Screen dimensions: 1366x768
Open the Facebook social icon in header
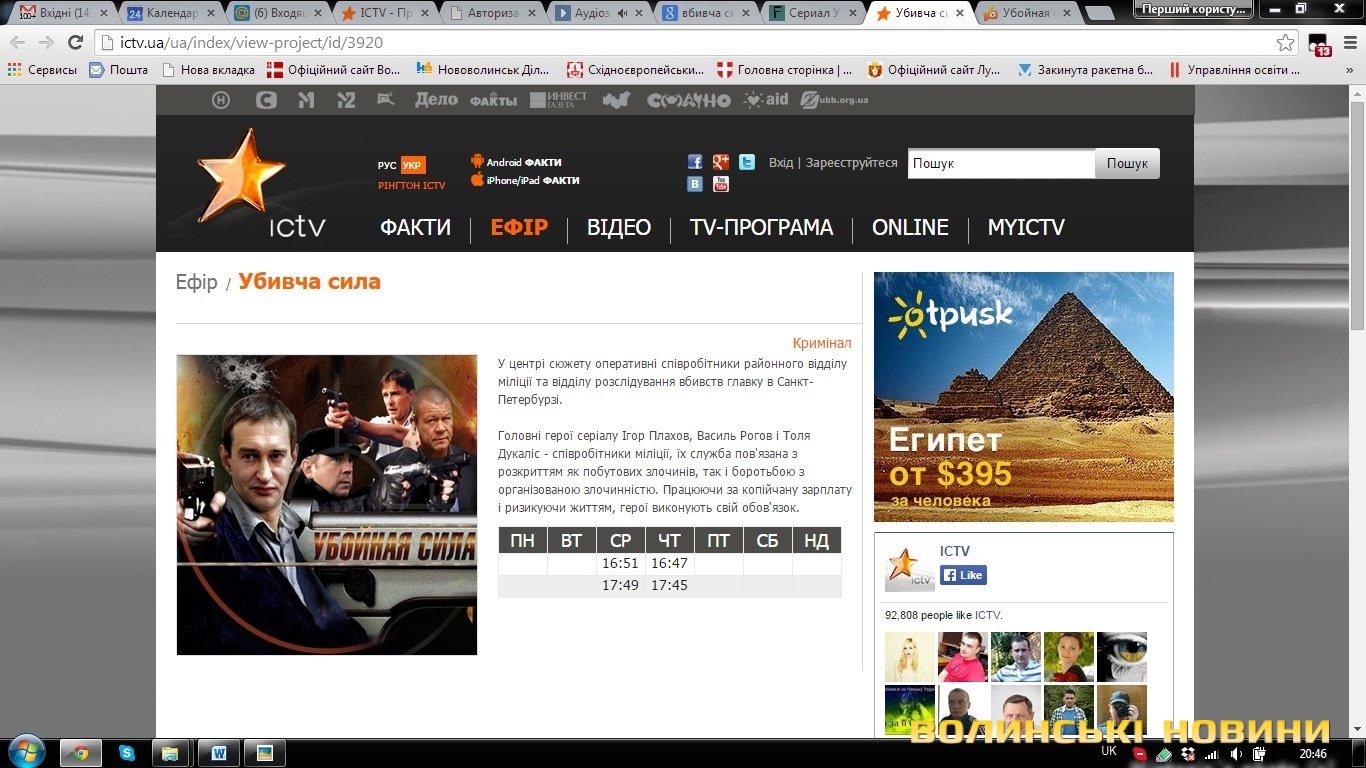(695, 162)
